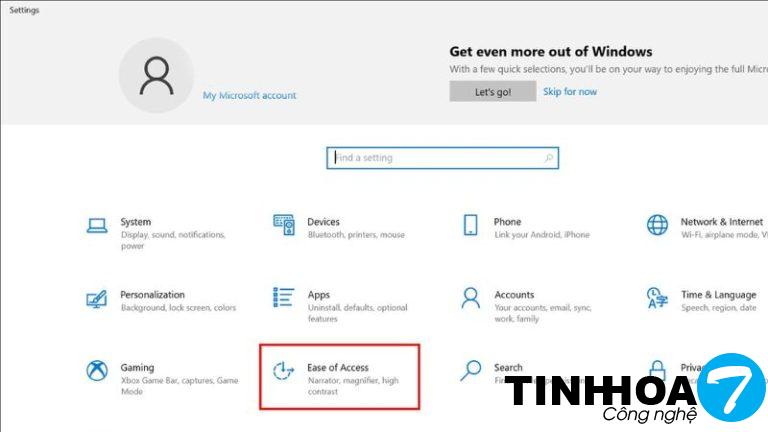Open Ease of Access text label
768x432 pixels.
coord(338,367)
